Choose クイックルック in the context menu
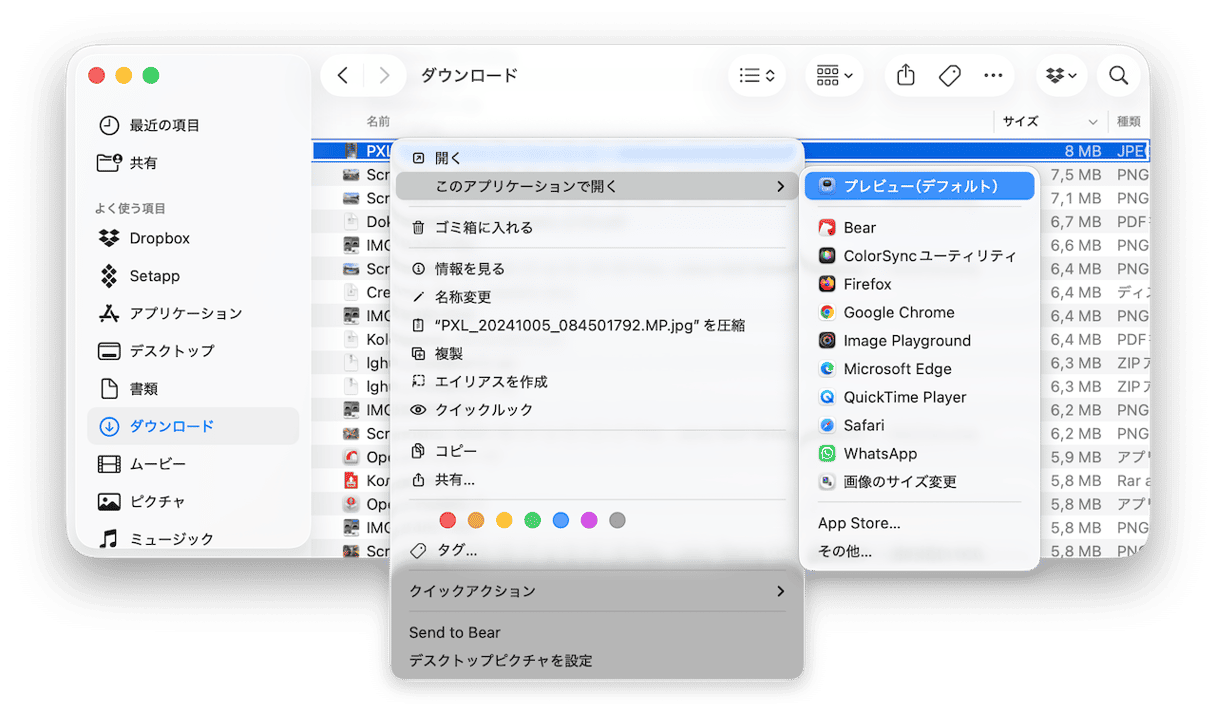 pyautogui.click(x=597, y=410)
